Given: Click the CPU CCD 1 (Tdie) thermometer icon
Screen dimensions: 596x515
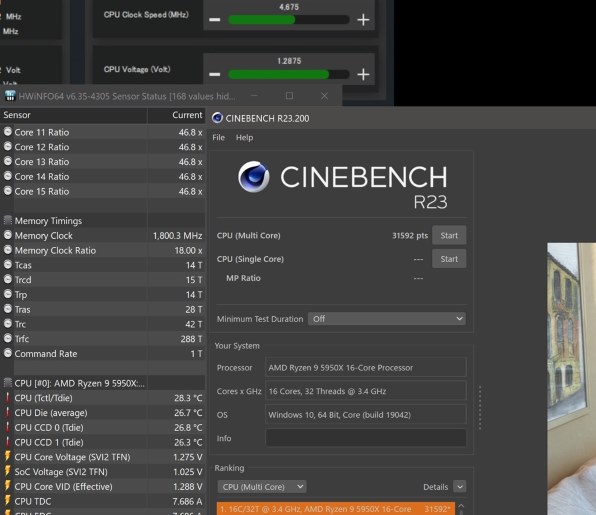Looking at the screenshot, I should [x=7, y=442].
